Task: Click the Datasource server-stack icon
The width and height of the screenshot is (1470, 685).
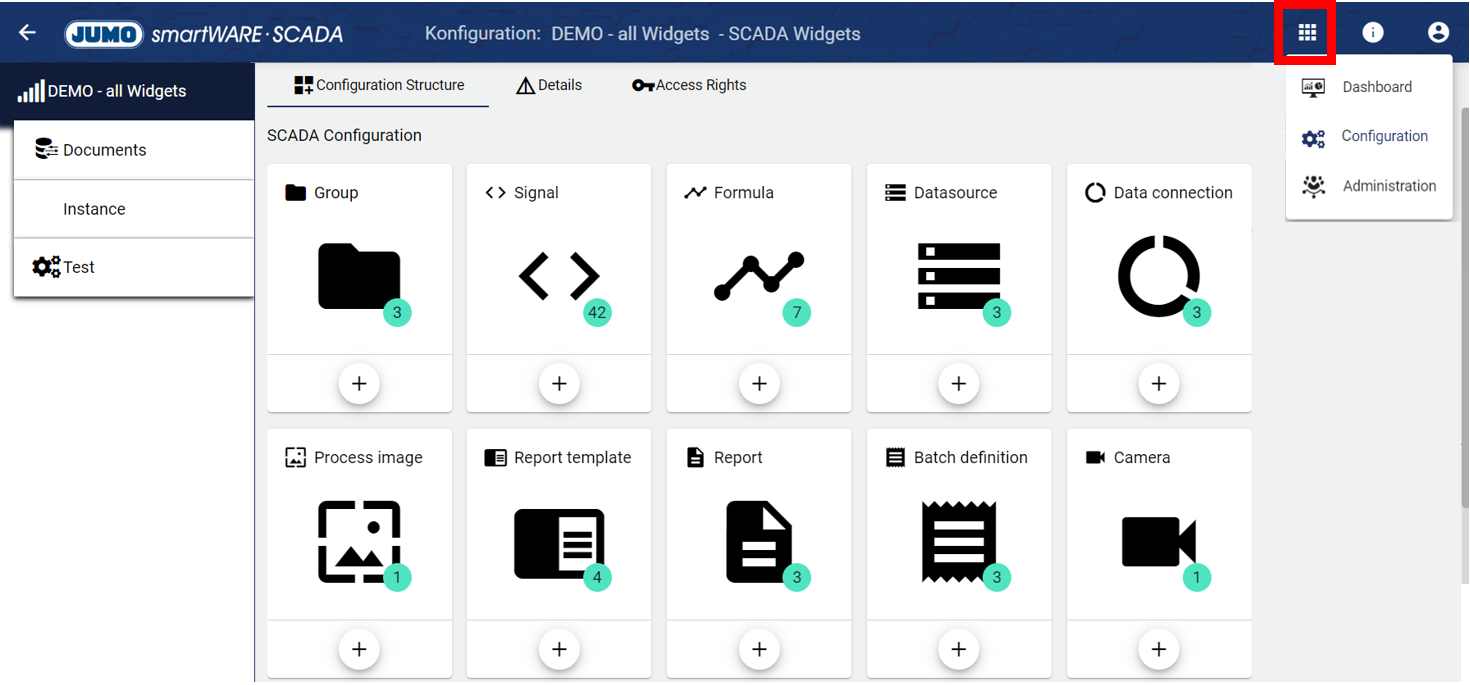Action: coord(958,276)
